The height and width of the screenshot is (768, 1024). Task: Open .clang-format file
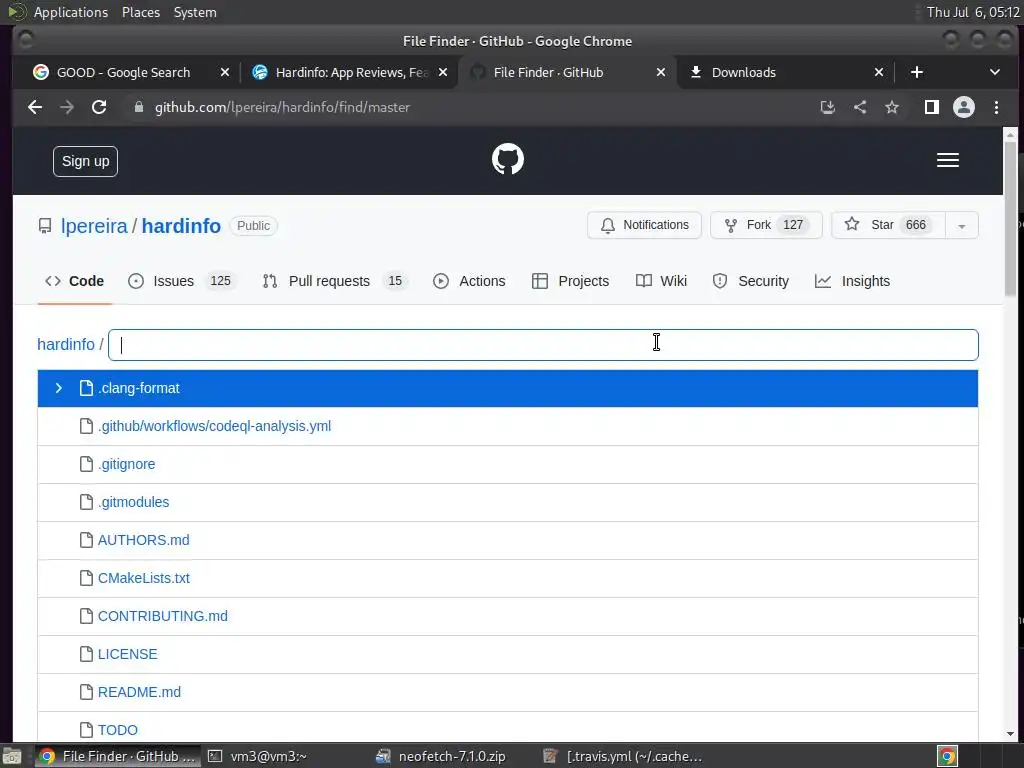[138, 388]
